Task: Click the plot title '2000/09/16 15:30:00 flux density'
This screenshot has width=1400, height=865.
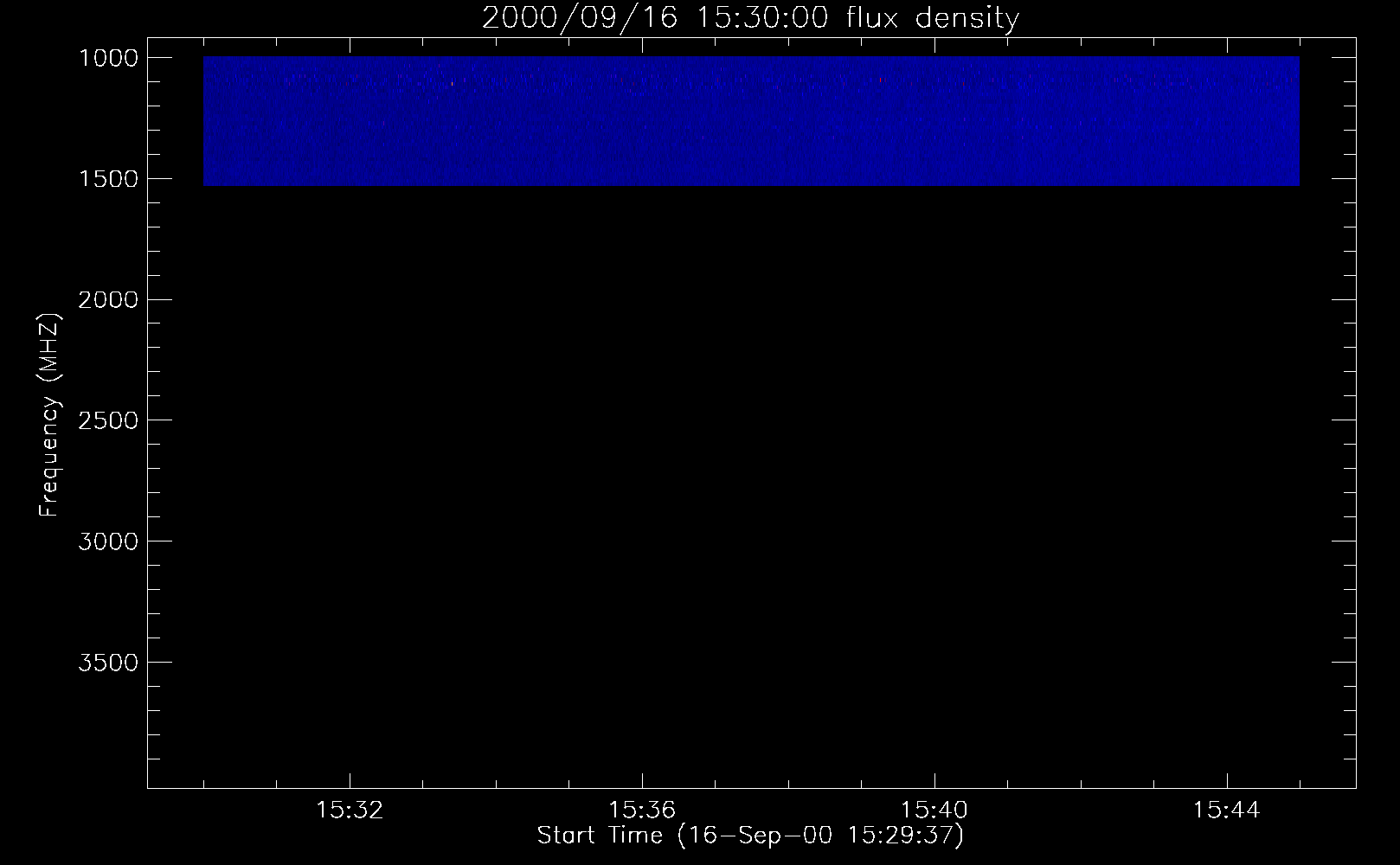Action: (x=750, y=17)
